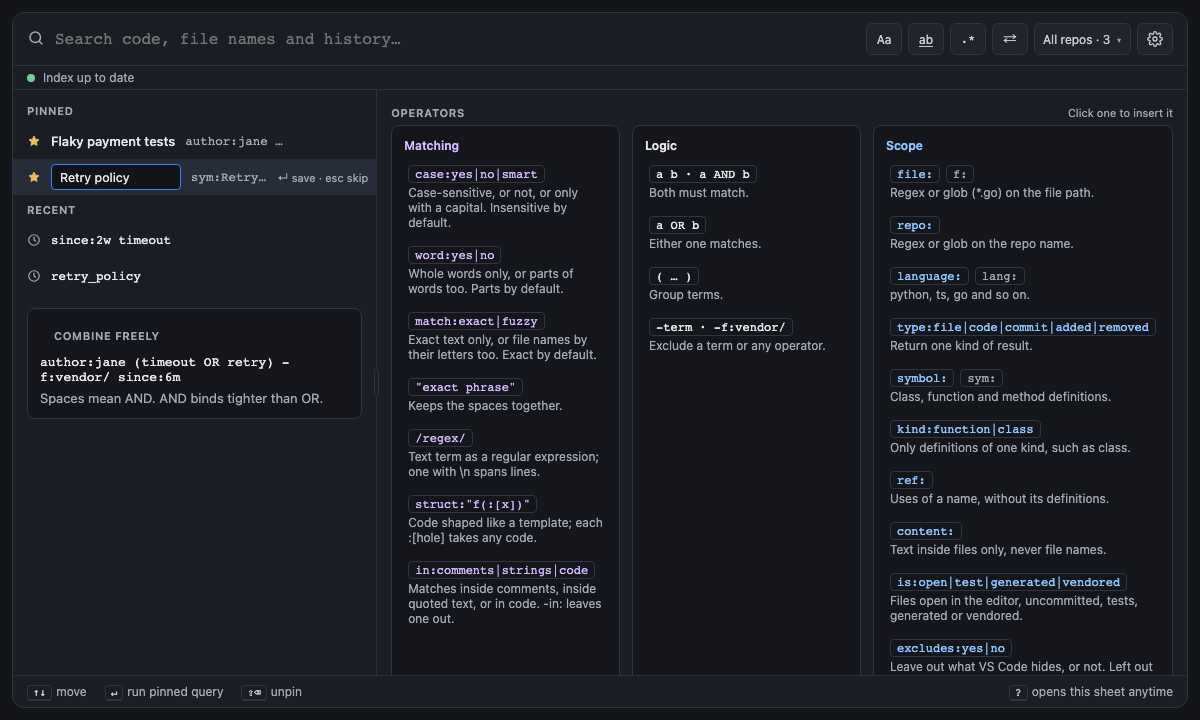The height and width of the screenshot is (720, 1200).
Task: Toggle the replace swap arrows button
Action: click(1010, 39)
